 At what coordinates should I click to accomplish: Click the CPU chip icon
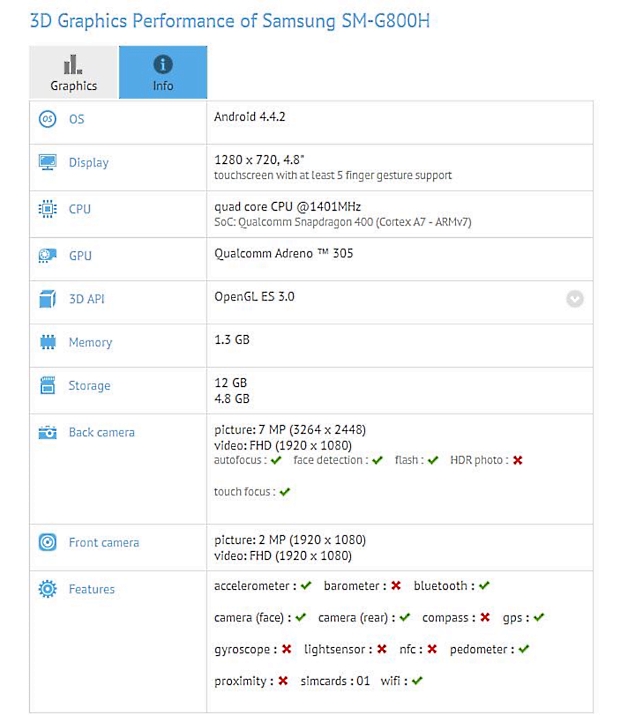[x=47, y=209]
